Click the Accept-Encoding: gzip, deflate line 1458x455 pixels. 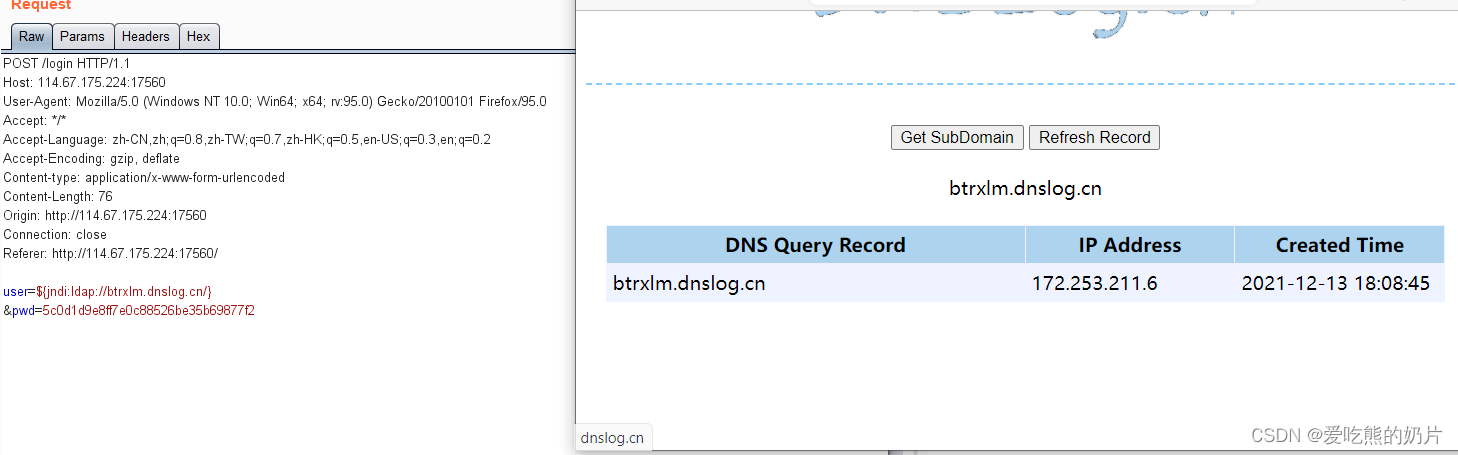91,159
